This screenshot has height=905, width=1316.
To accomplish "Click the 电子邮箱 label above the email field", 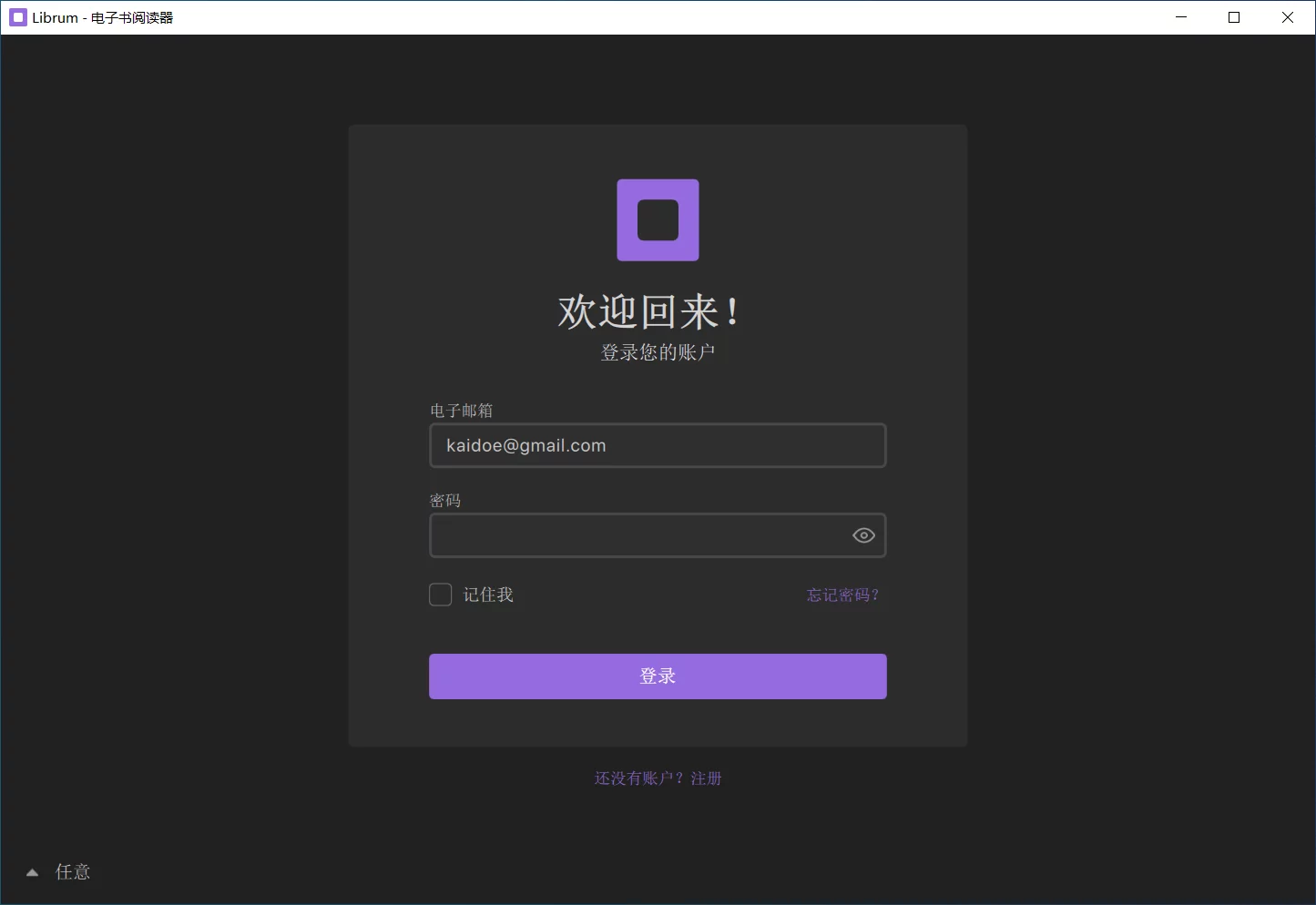I will pos(461,411).
